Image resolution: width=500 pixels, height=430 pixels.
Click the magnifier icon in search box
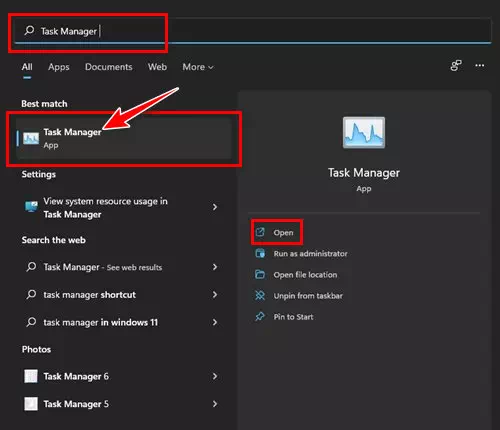pyautogui.click(x=29, y=31)
